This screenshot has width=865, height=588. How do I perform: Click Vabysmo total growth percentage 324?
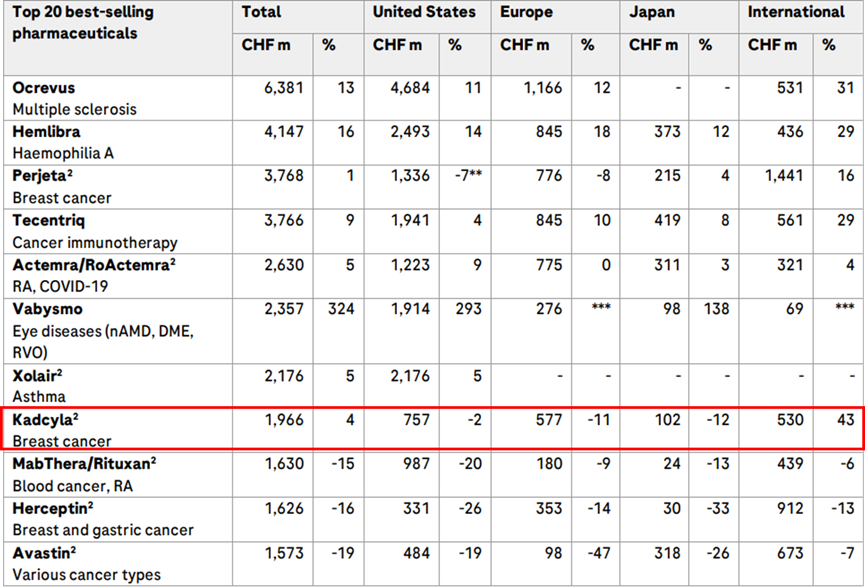pos(341,307)
